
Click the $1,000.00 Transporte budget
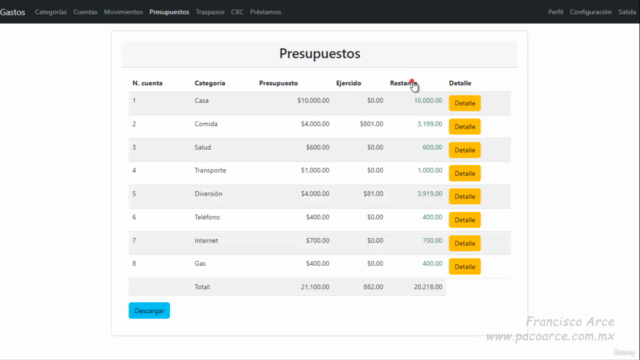click(x=315, y=170)
